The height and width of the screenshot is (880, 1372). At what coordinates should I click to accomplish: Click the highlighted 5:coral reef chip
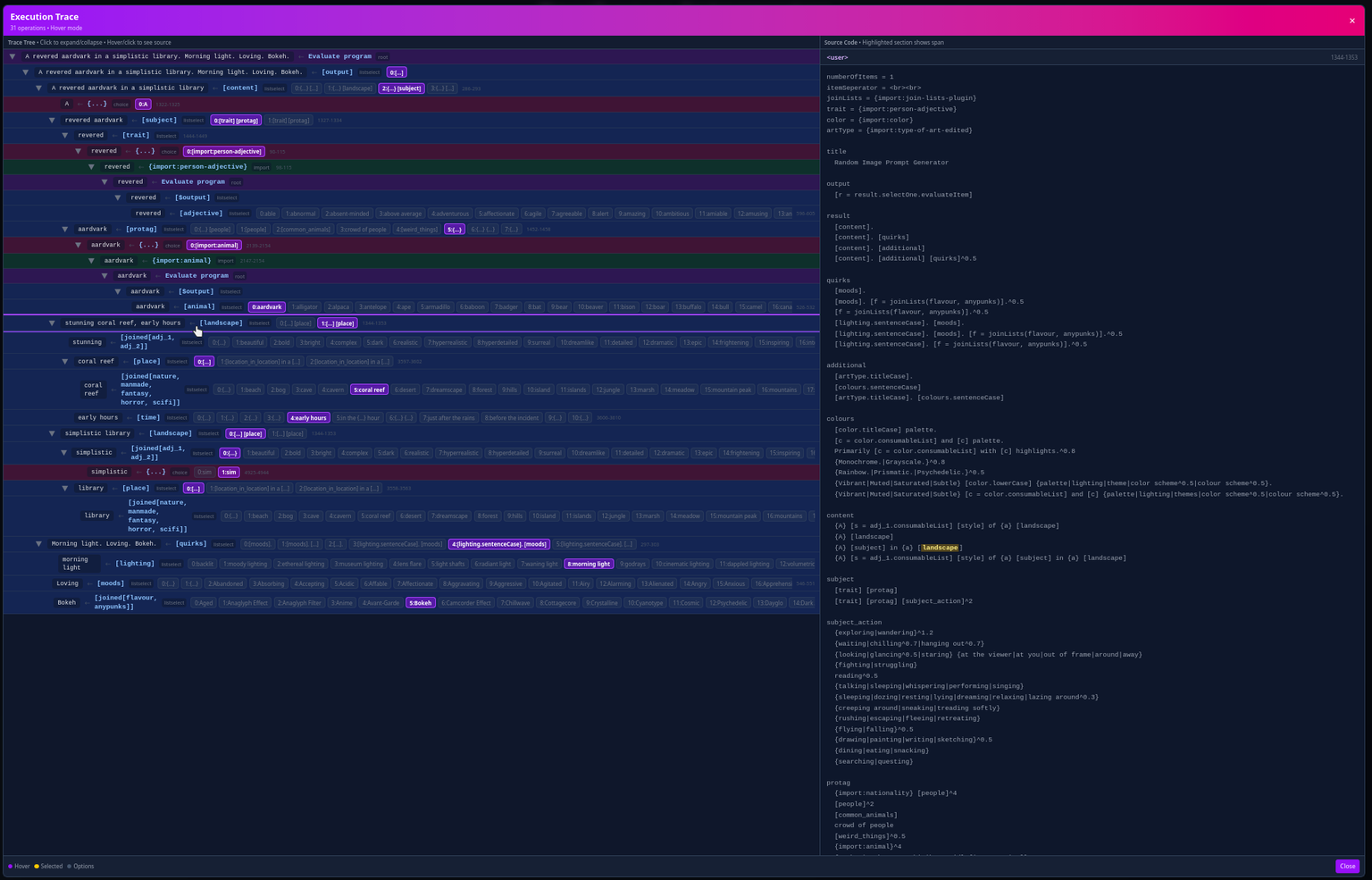point(369,390)
